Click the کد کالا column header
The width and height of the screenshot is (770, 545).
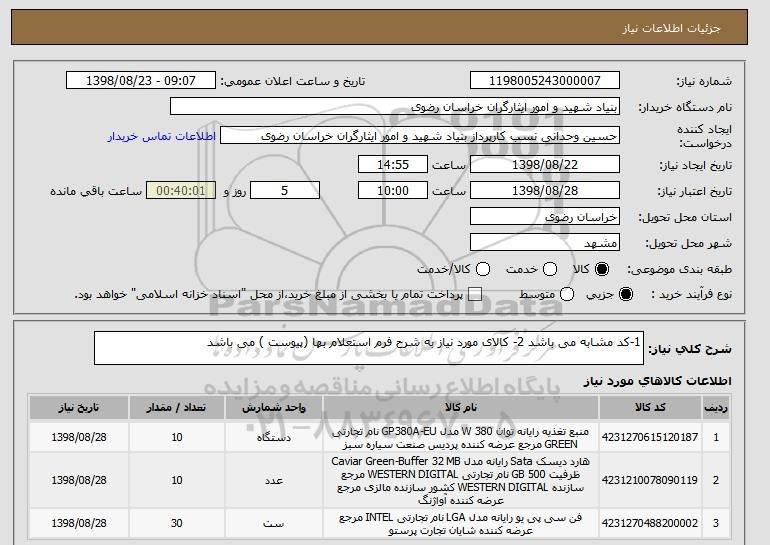[x=650, y=408]
